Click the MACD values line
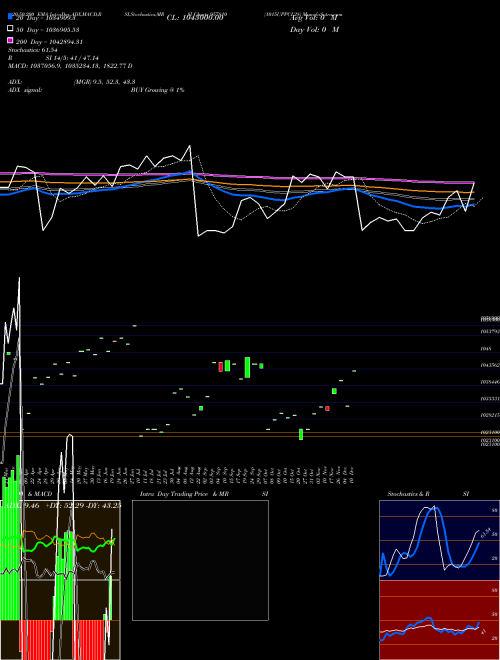Screen dimensions: 500x660 click(70, 66)
